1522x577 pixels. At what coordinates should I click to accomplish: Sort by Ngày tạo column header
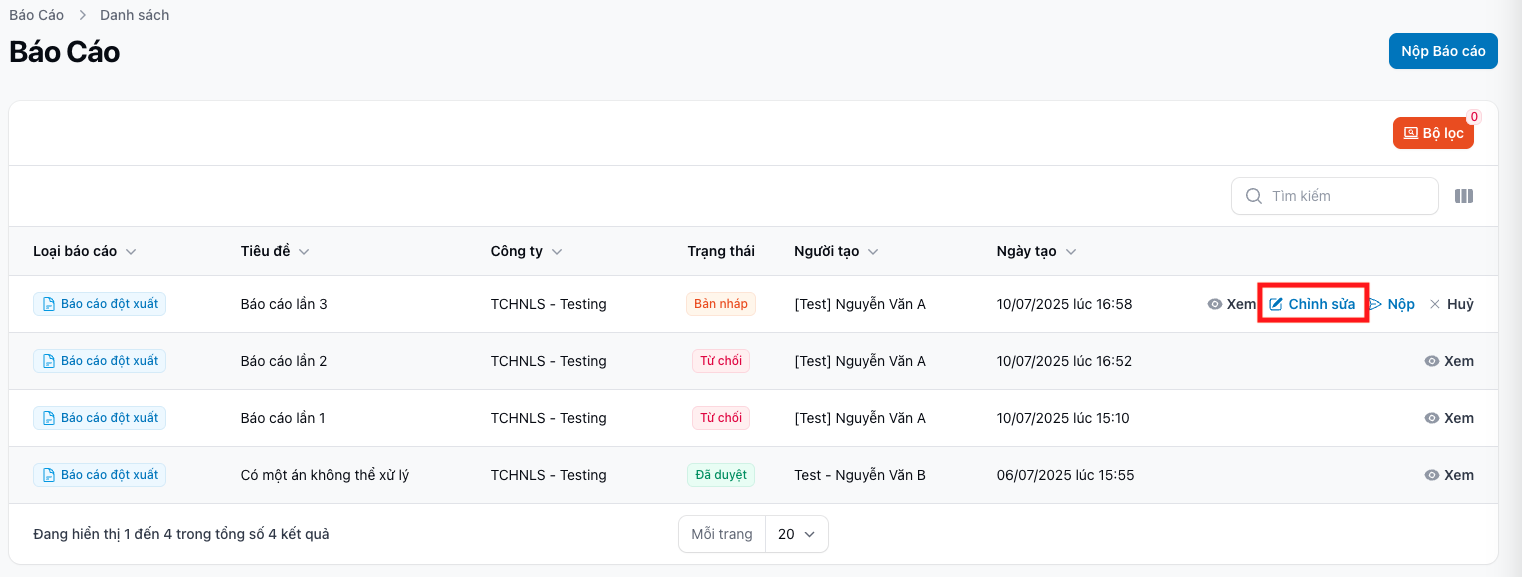pos(1029,251)
